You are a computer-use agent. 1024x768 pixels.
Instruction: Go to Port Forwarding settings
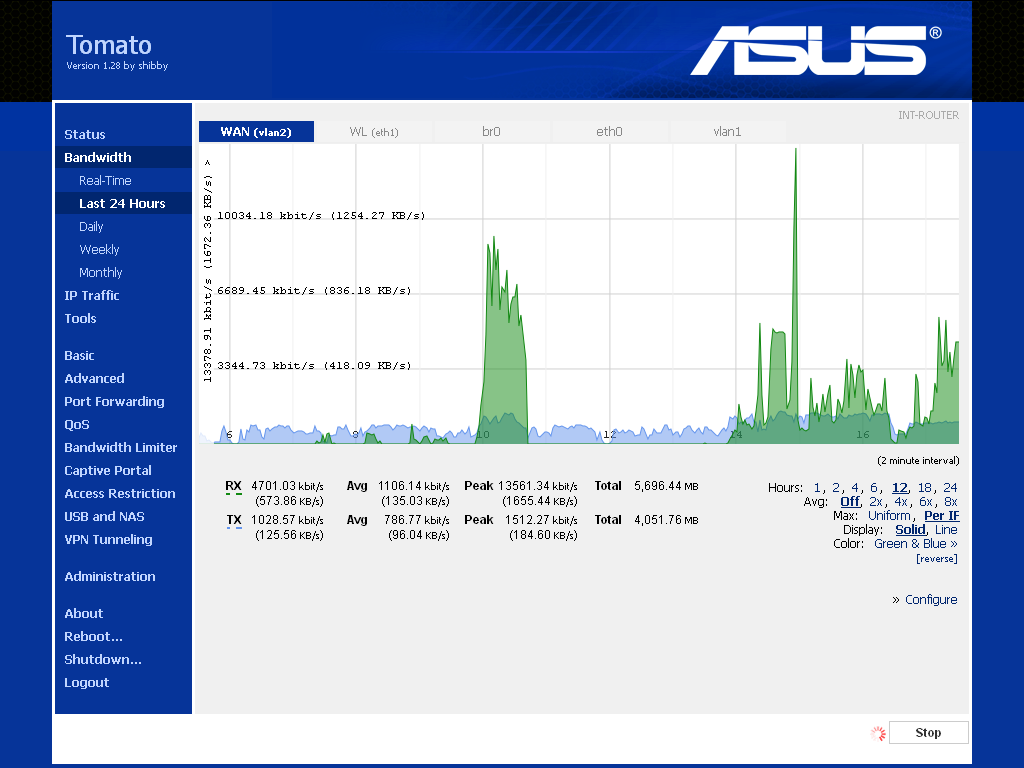pyautogui.click(x=114, y=402)
